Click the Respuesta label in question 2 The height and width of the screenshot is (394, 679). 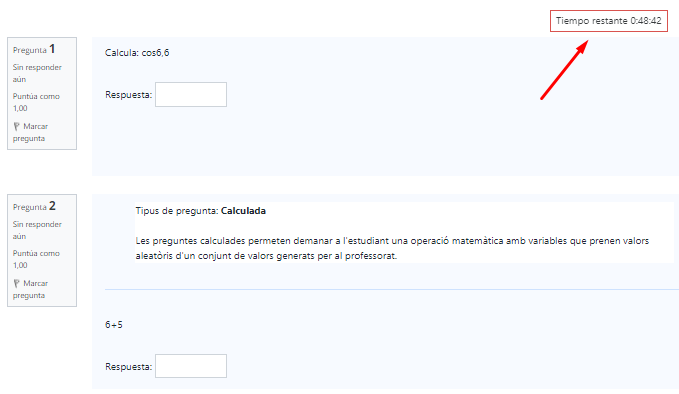click(x=129, y=367)
